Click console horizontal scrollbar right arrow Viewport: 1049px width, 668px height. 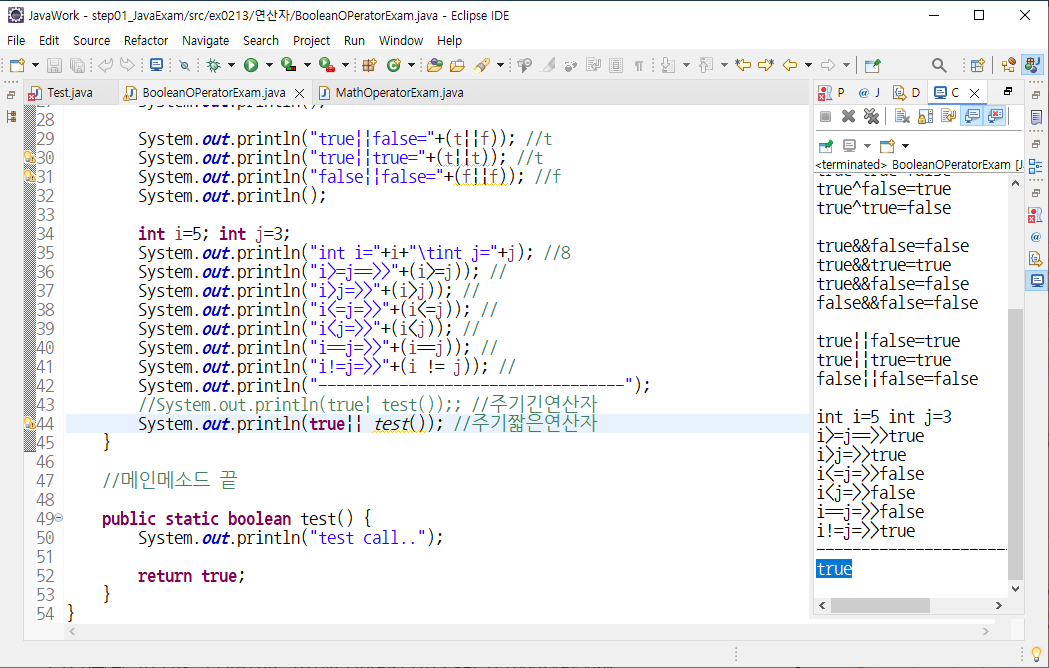tap(999, 605)
